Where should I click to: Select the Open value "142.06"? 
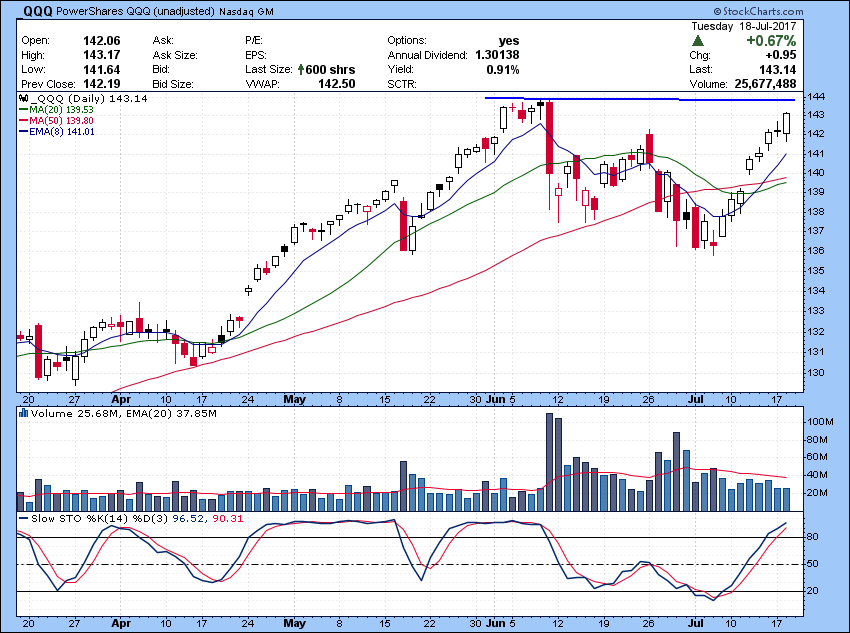[102, 41]
